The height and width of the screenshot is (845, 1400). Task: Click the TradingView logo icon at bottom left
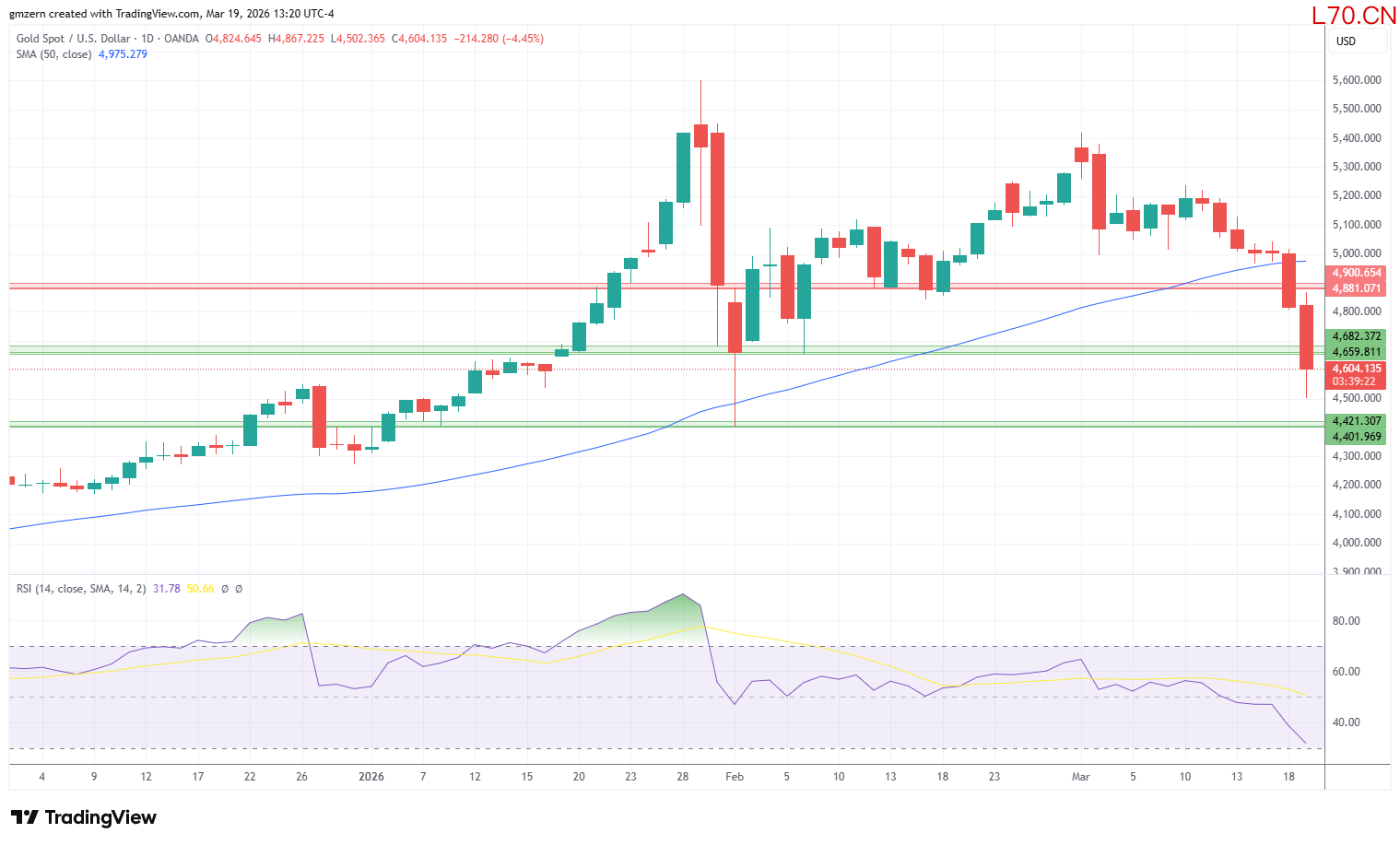click(24, 817)
